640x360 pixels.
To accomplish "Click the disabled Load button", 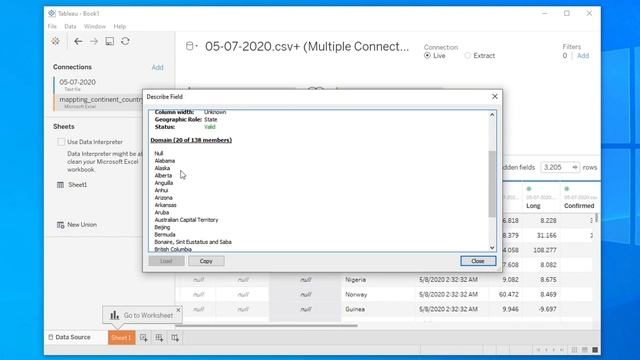I will coord(166,261).
